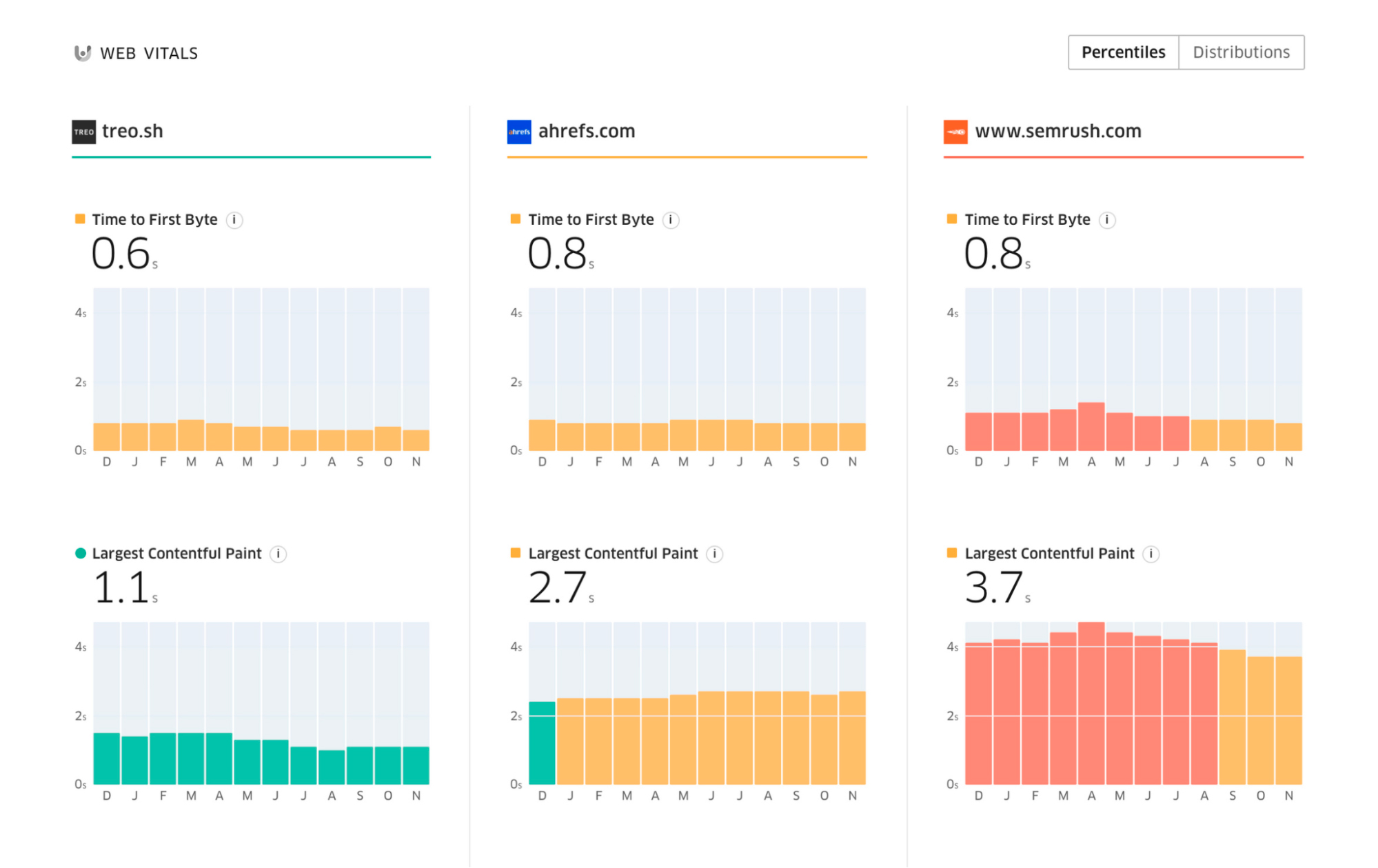Open info for ahrefs.com Largest Contentful Paint
The image size is (1378, 868).
pos(715,554)
